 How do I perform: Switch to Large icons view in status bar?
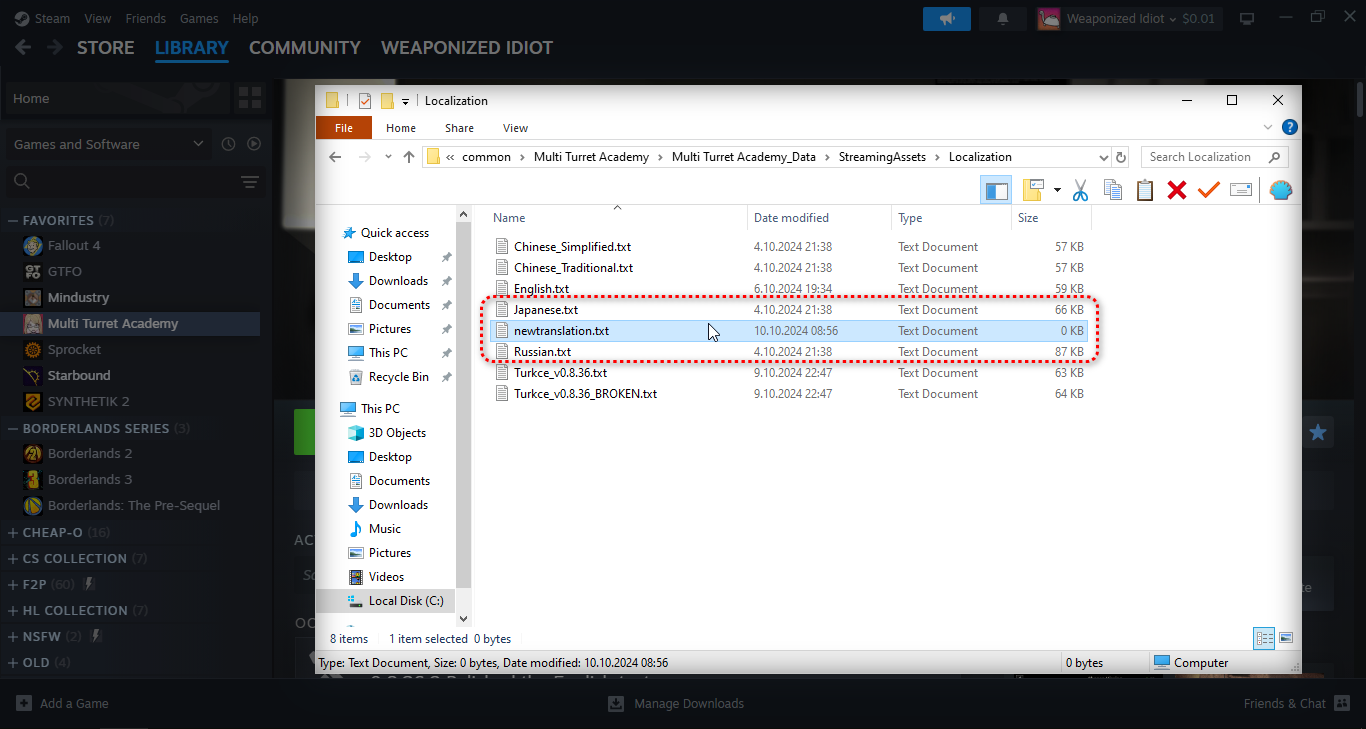point(1286,638)
